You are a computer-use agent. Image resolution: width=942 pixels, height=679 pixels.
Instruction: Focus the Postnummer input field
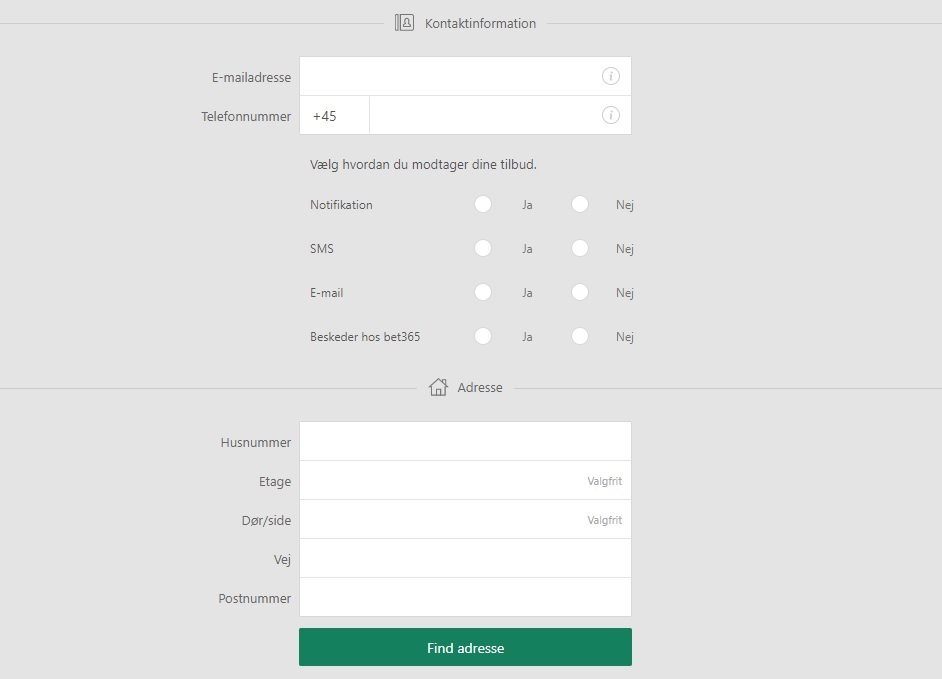[x=465, y=597]
